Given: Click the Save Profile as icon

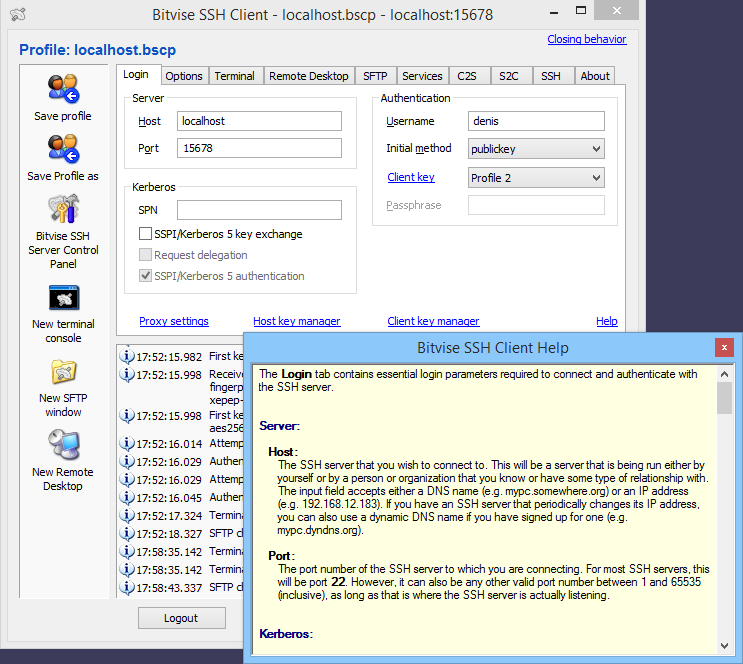Looking at the screenshot, I should (63, 149).
